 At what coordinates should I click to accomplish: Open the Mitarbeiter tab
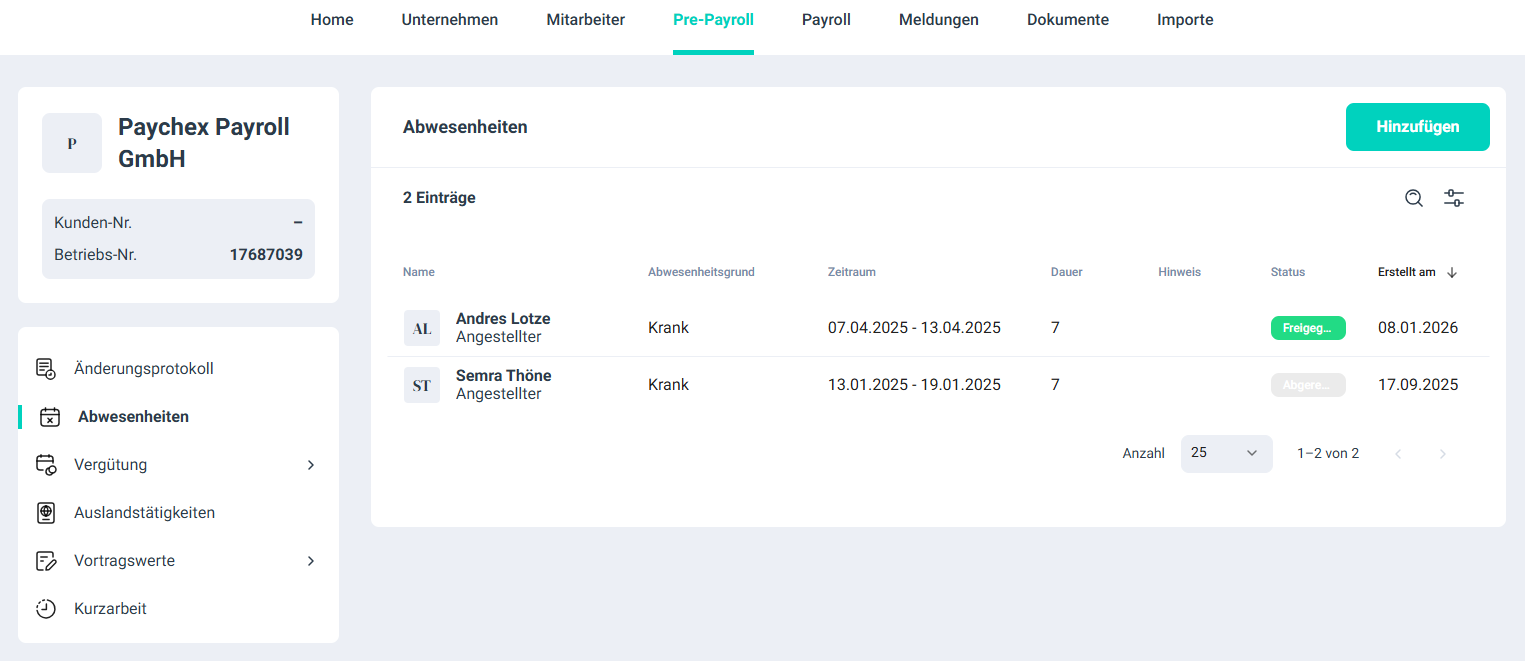point(585,20)
